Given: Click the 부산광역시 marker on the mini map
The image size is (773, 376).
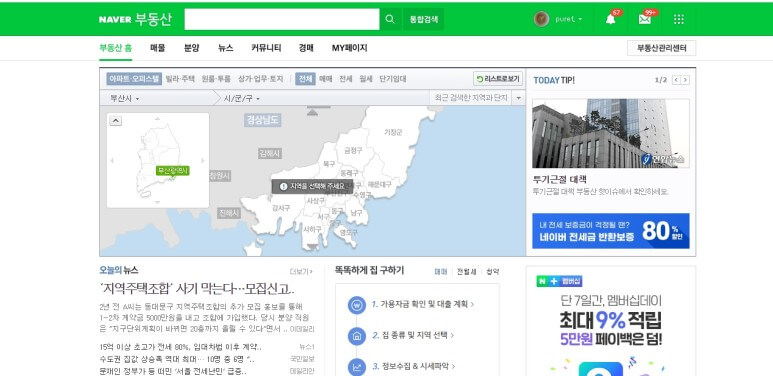Looking at the screenshot, I should [173, 171].
